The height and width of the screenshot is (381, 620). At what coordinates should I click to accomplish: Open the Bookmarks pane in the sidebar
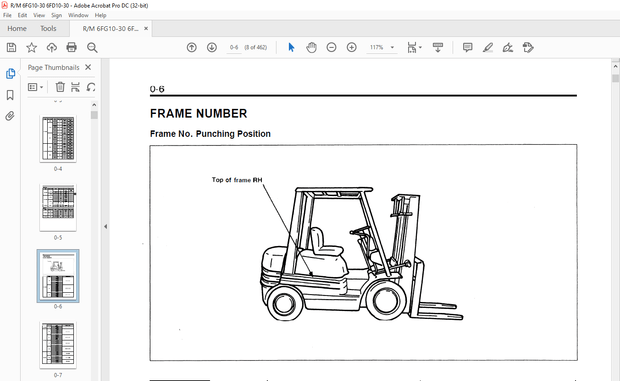pyautogui.click(x=10, y=95)
